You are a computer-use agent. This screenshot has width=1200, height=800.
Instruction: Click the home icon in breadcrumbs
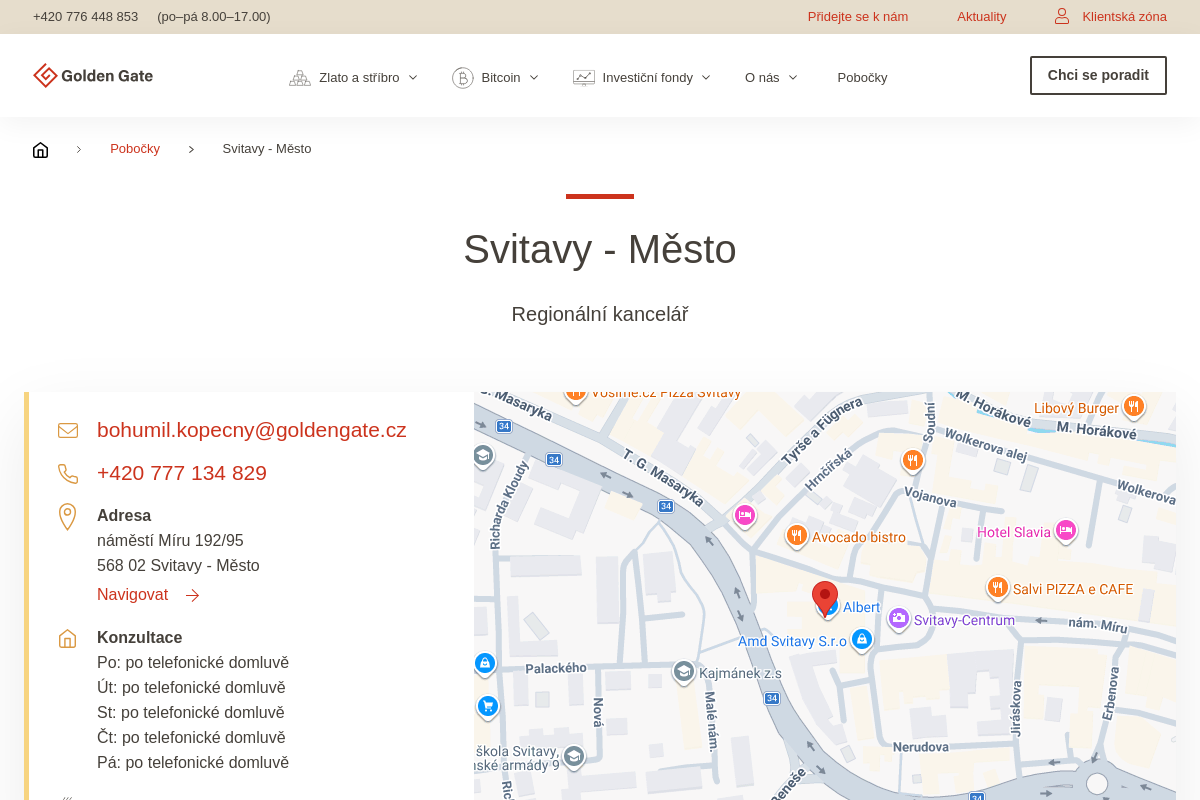(40, 150)
